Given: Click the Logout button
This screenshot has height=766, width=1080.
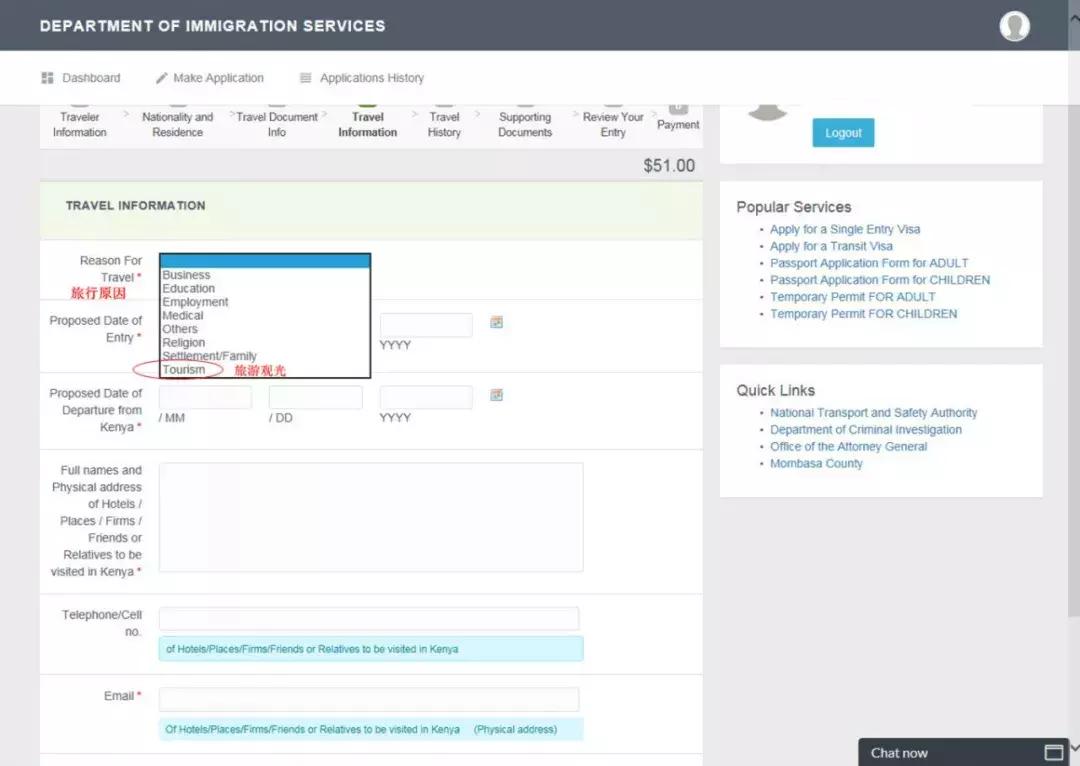Looking at the screenshot, I should coord(843,133).
